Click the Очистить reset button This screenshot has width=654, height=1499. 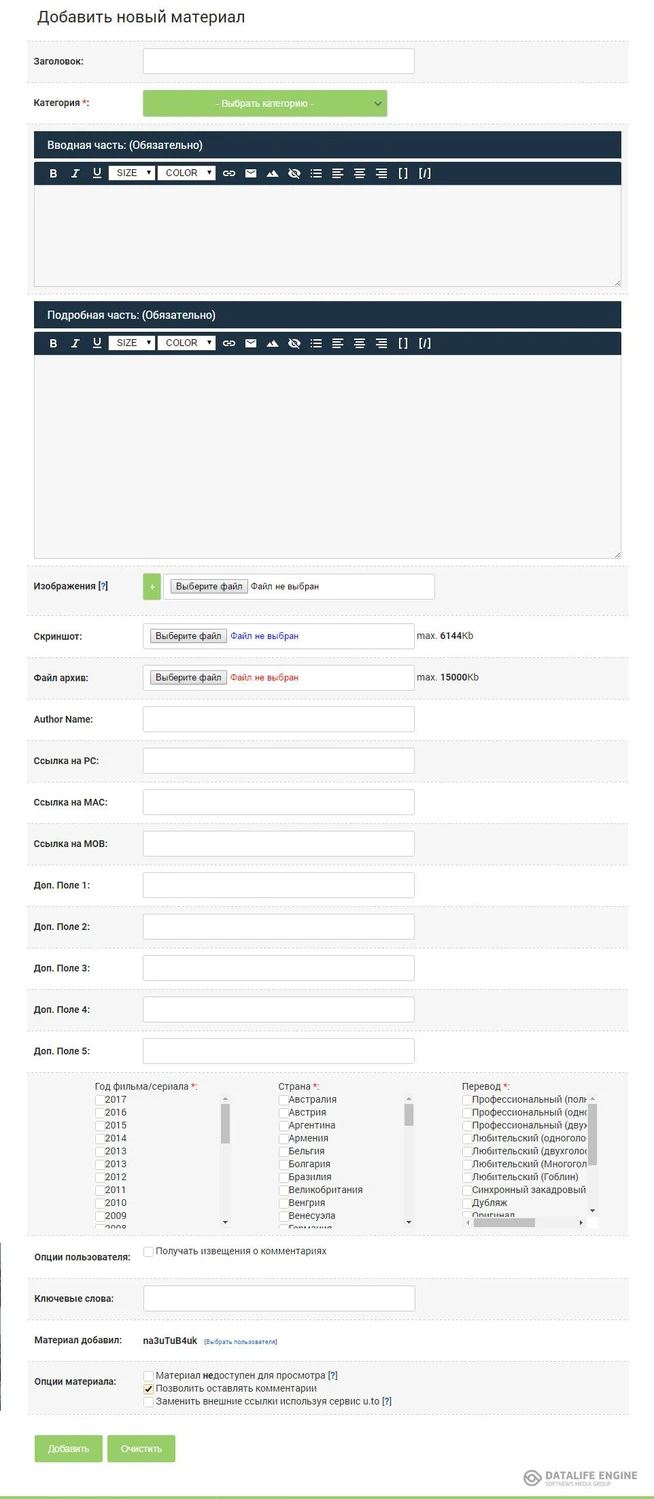(x=141, y=1449)
